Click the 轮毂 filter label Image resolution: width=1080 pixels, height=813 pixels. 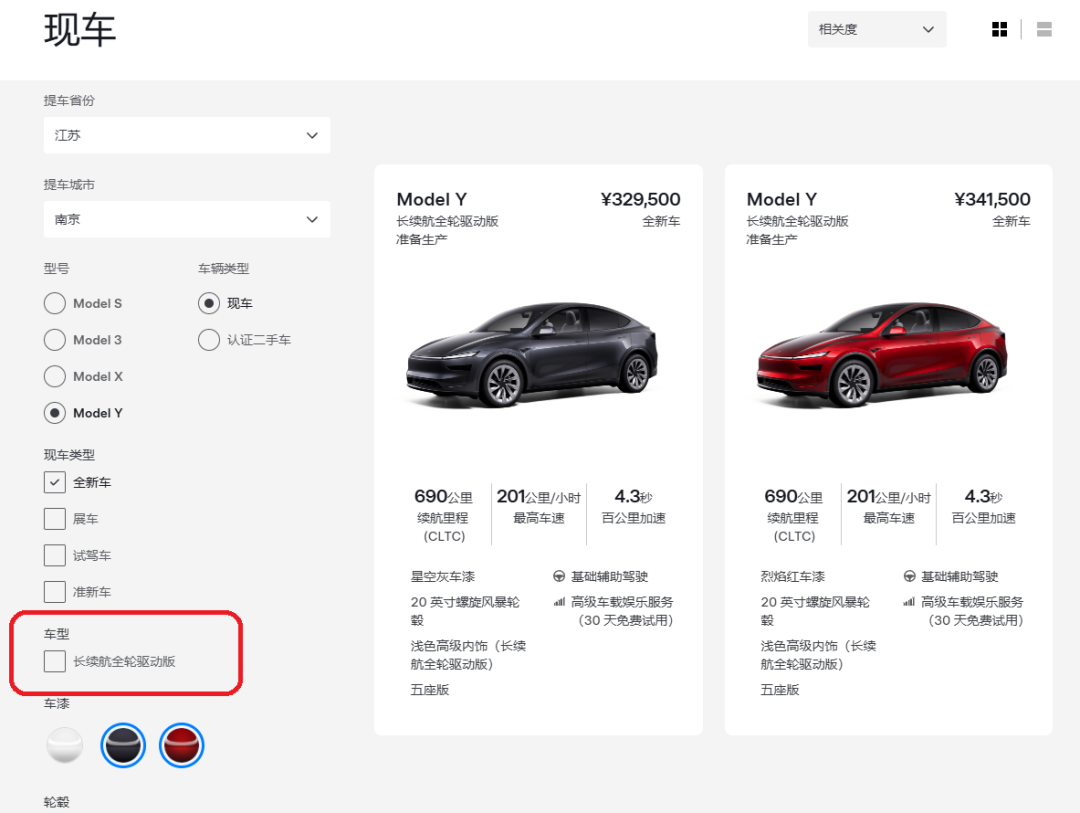pos(56,802)
